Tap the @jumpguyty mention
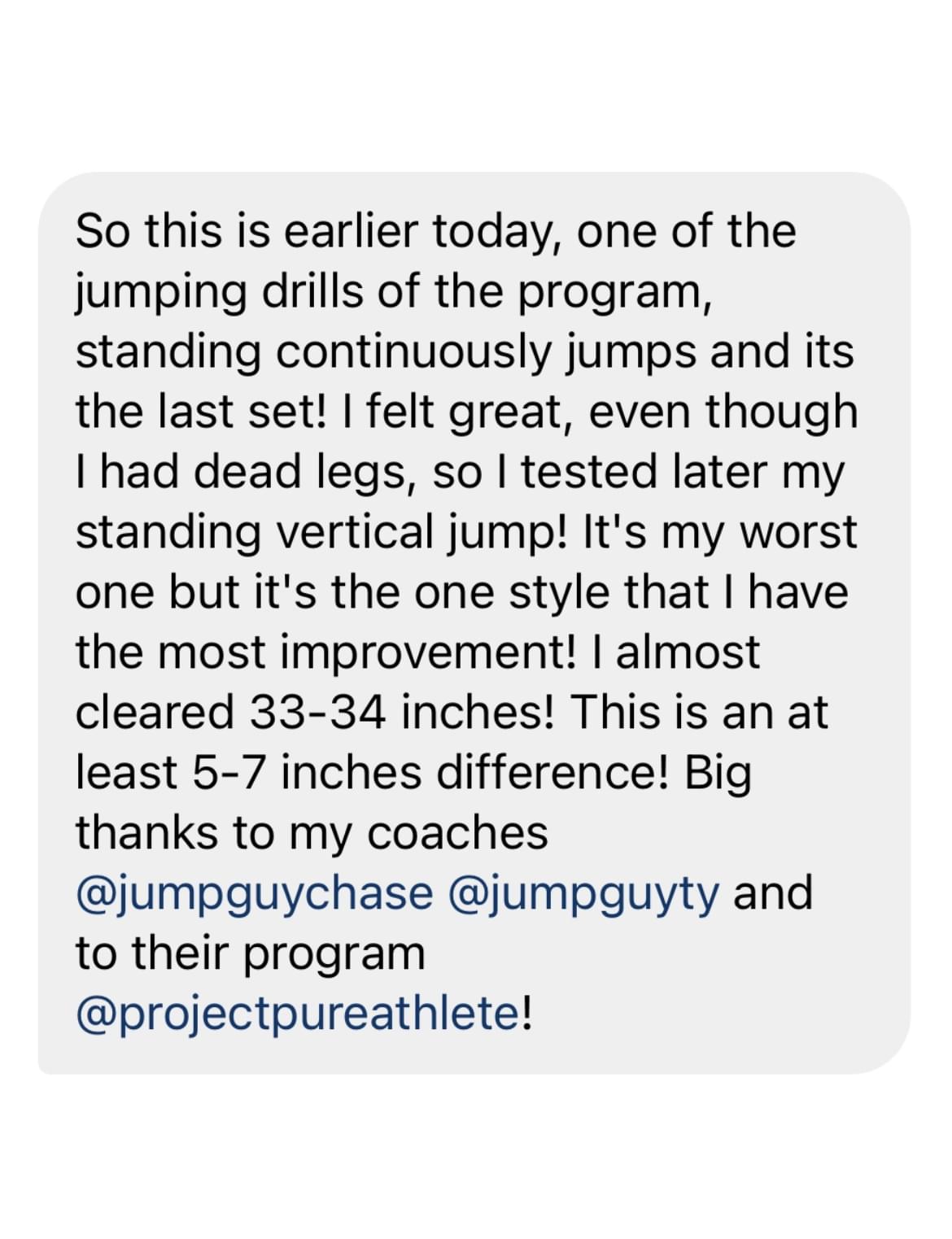The image size is (952, 1239). click(x=583, y=893)
